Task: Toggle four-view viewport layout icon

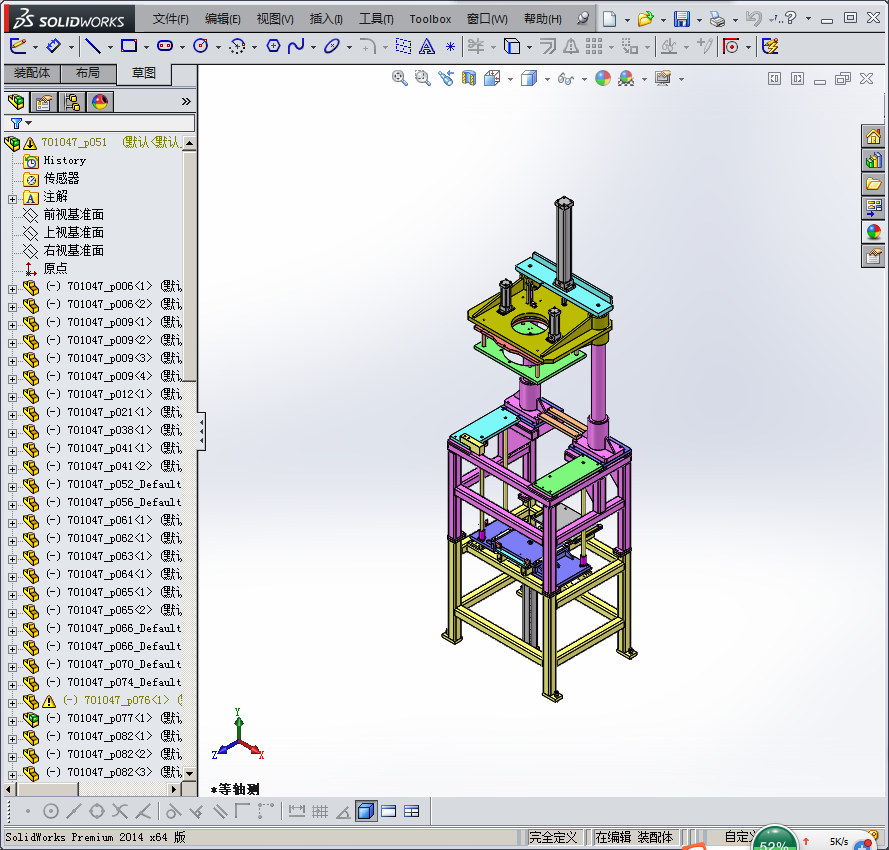Action: pyautogui.click(x=412, y=811)
